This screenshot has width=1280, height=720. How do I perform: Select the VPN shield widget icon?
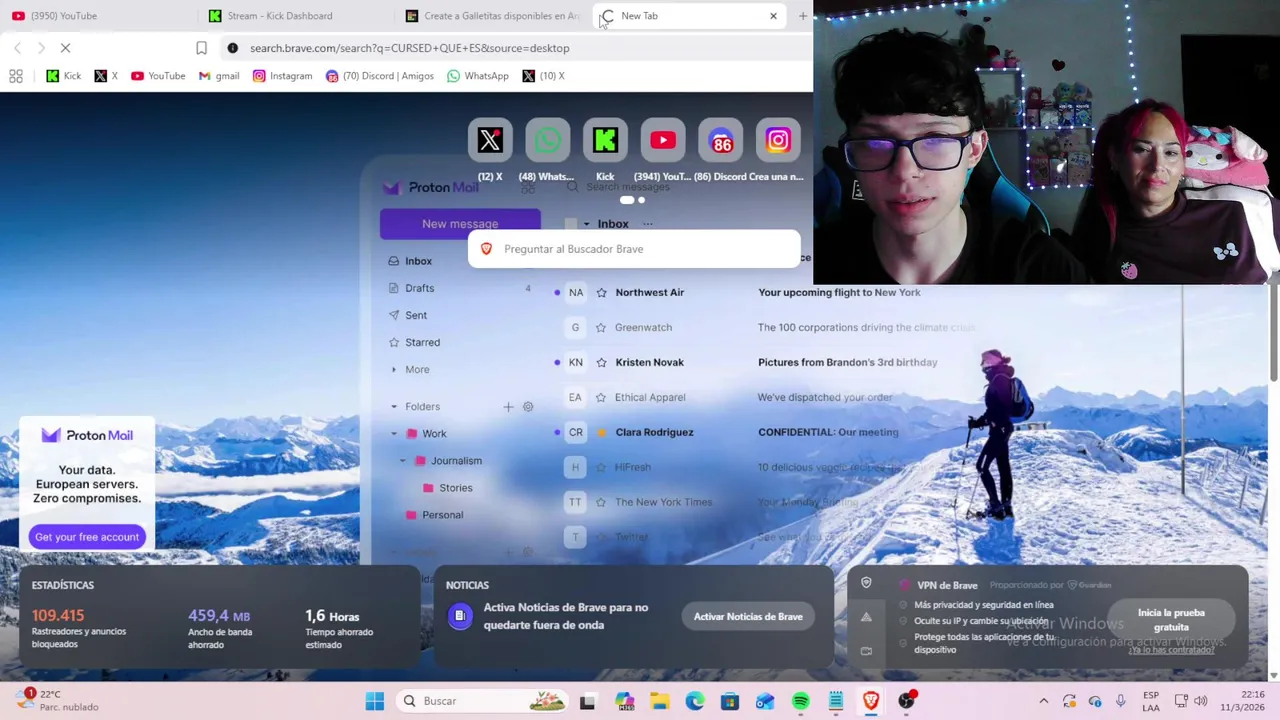(x=866, y=584)
